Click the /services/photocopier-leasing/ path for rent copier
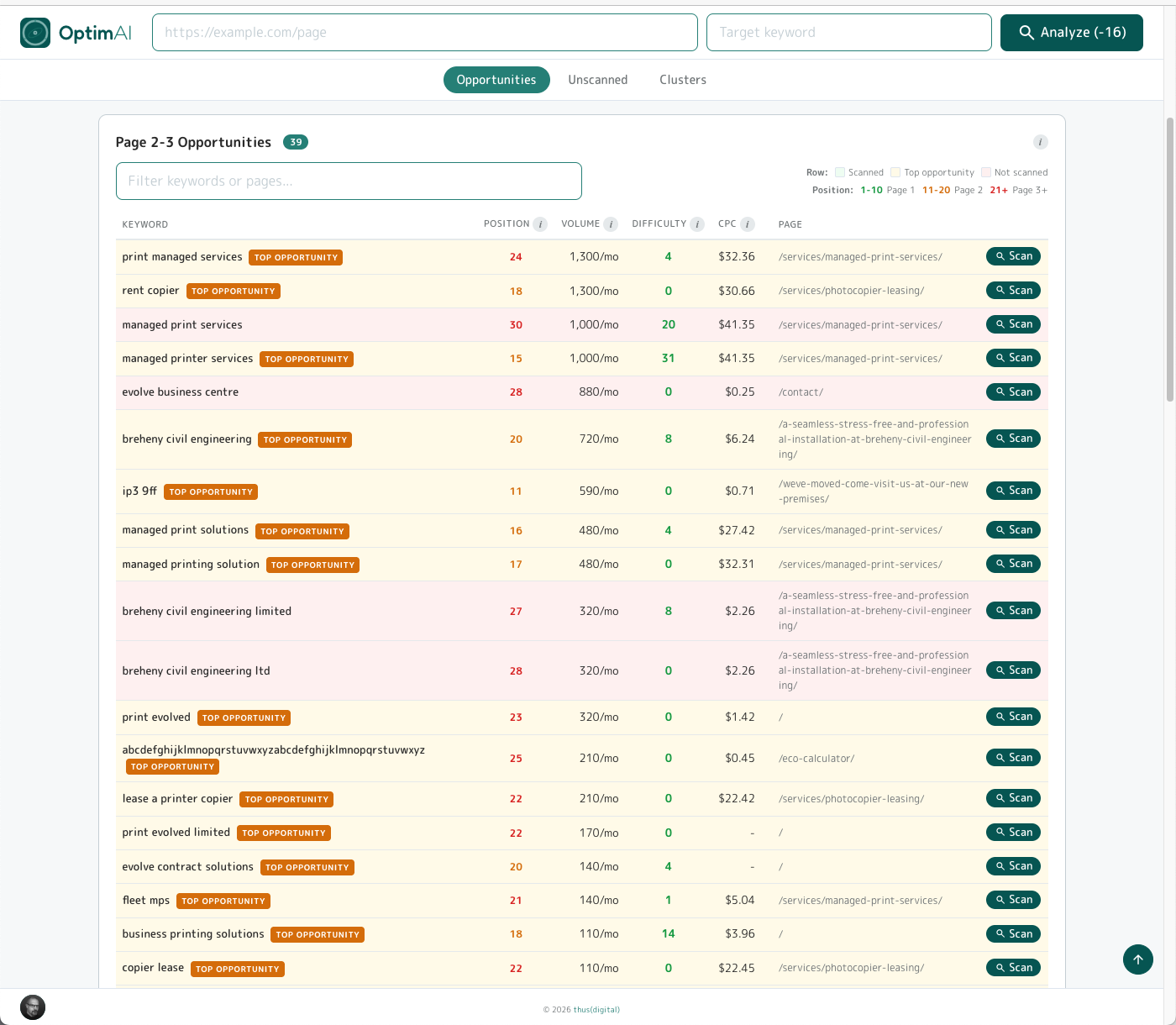 851,291
